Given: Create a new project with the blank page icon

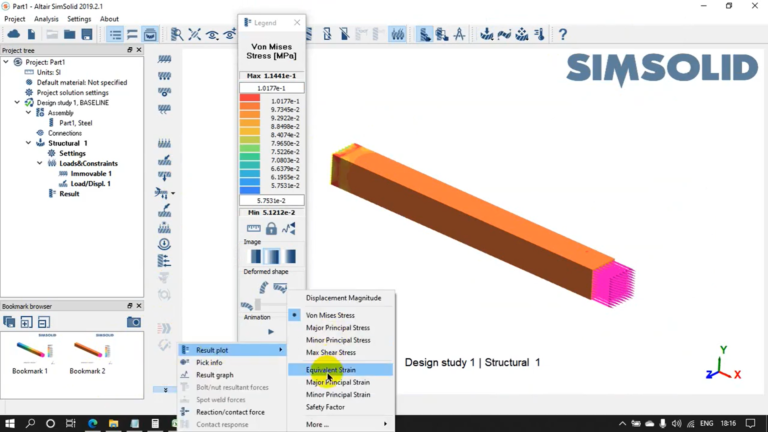Looking at the screenshot, I should [x=31, y=34].
